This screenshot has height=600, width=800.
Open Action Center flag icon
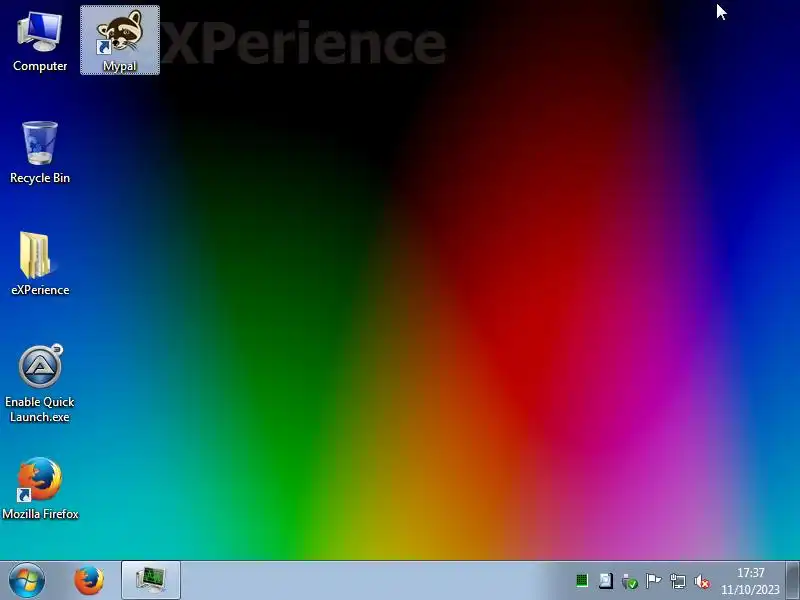[654, 581]
